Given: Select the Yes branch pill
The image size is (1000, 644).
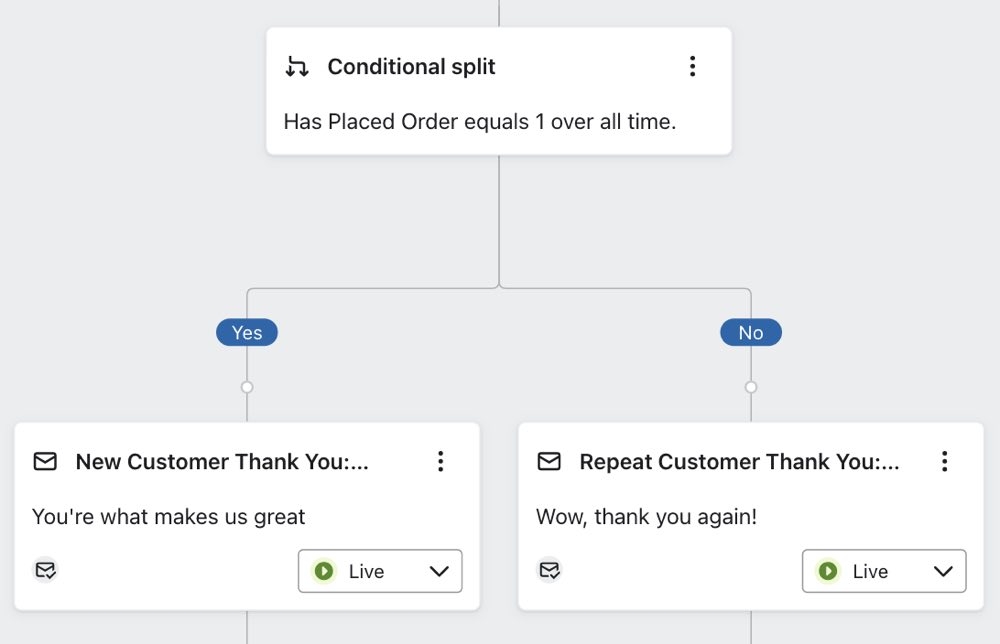Looking at the screenshot, I should 246,332.
